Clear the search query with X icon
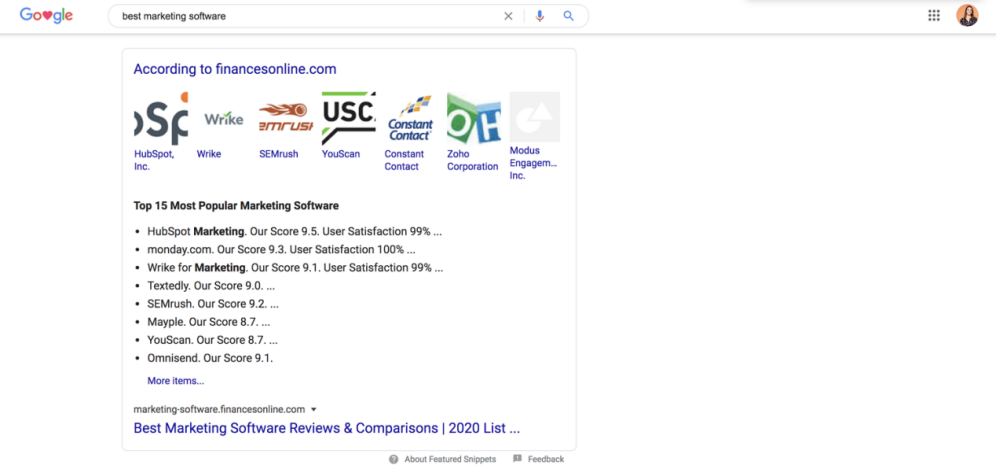 [x=508, y=16]
